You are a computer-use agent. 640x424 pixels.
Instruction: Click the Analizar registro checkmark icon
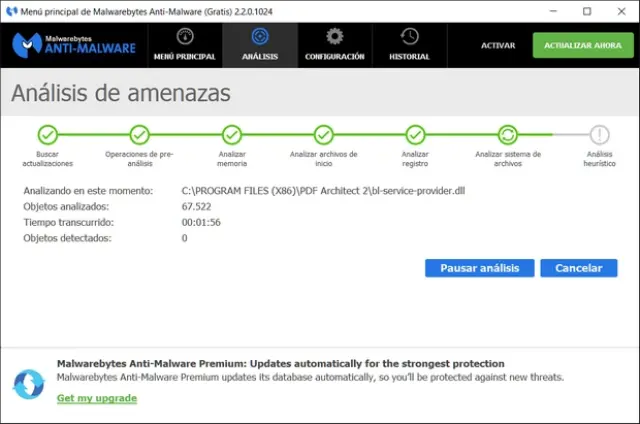415,134
